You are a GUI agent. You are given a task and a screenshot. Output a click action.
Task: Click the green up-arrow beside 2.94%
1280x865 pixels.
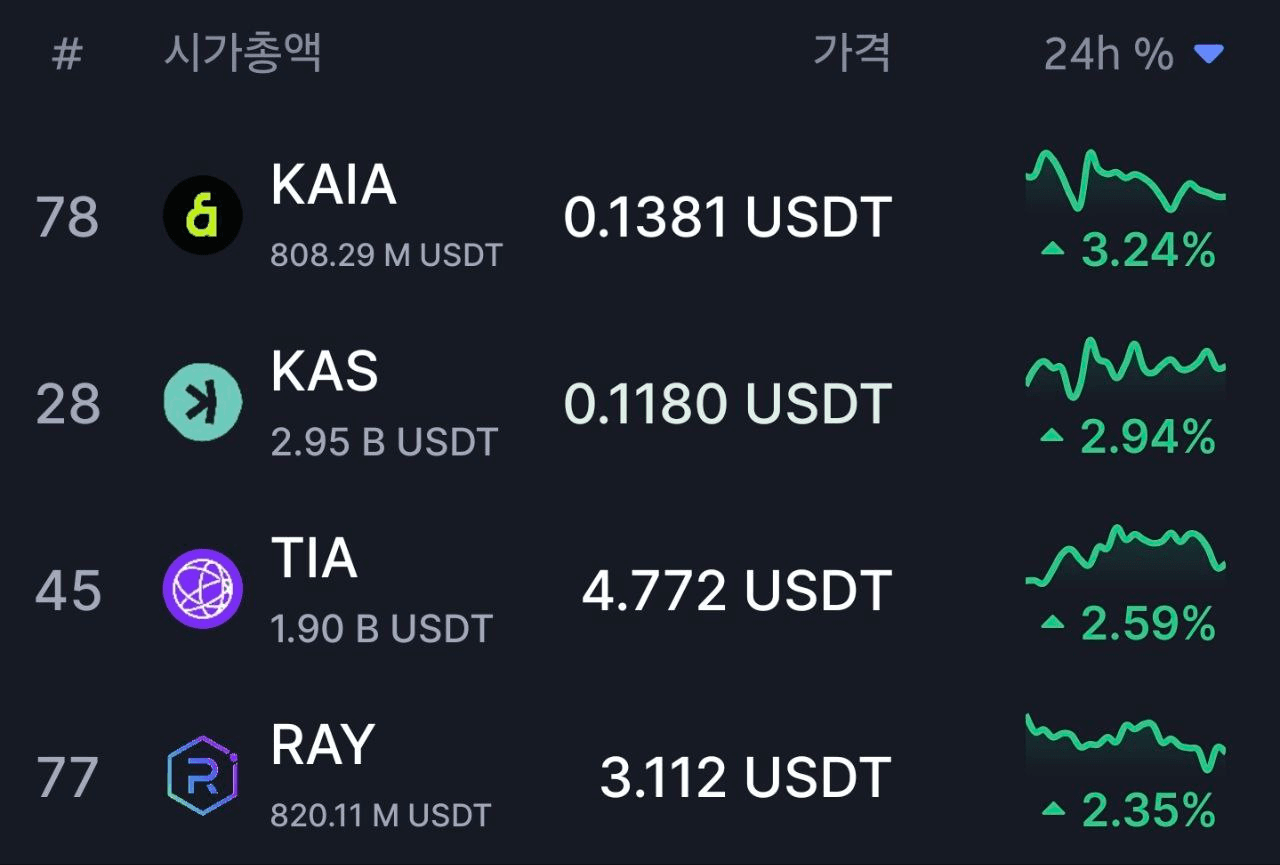(1052, 437)
